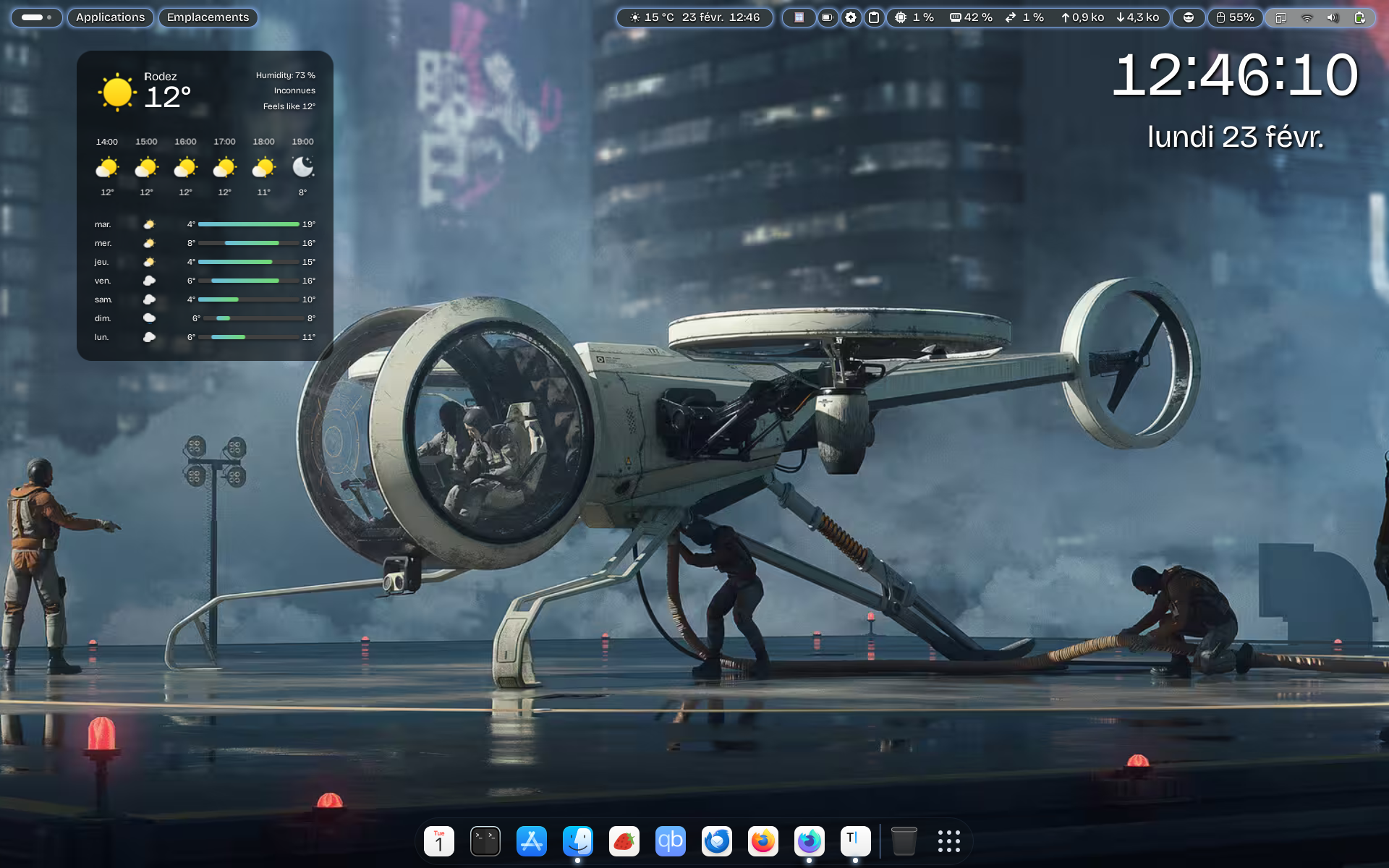Image resolution: width=1389 pixels, height=868 pixels.
Task: Open the Applications menu
Action: pos(110,17)
